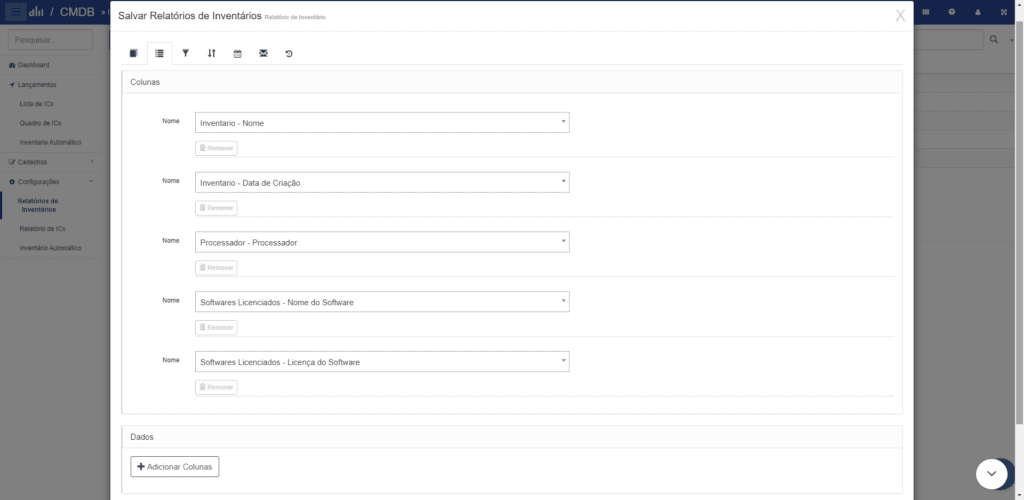Click the magnifier search icon behind dialog
The image size is (1024, 500).
coord(994,40)
